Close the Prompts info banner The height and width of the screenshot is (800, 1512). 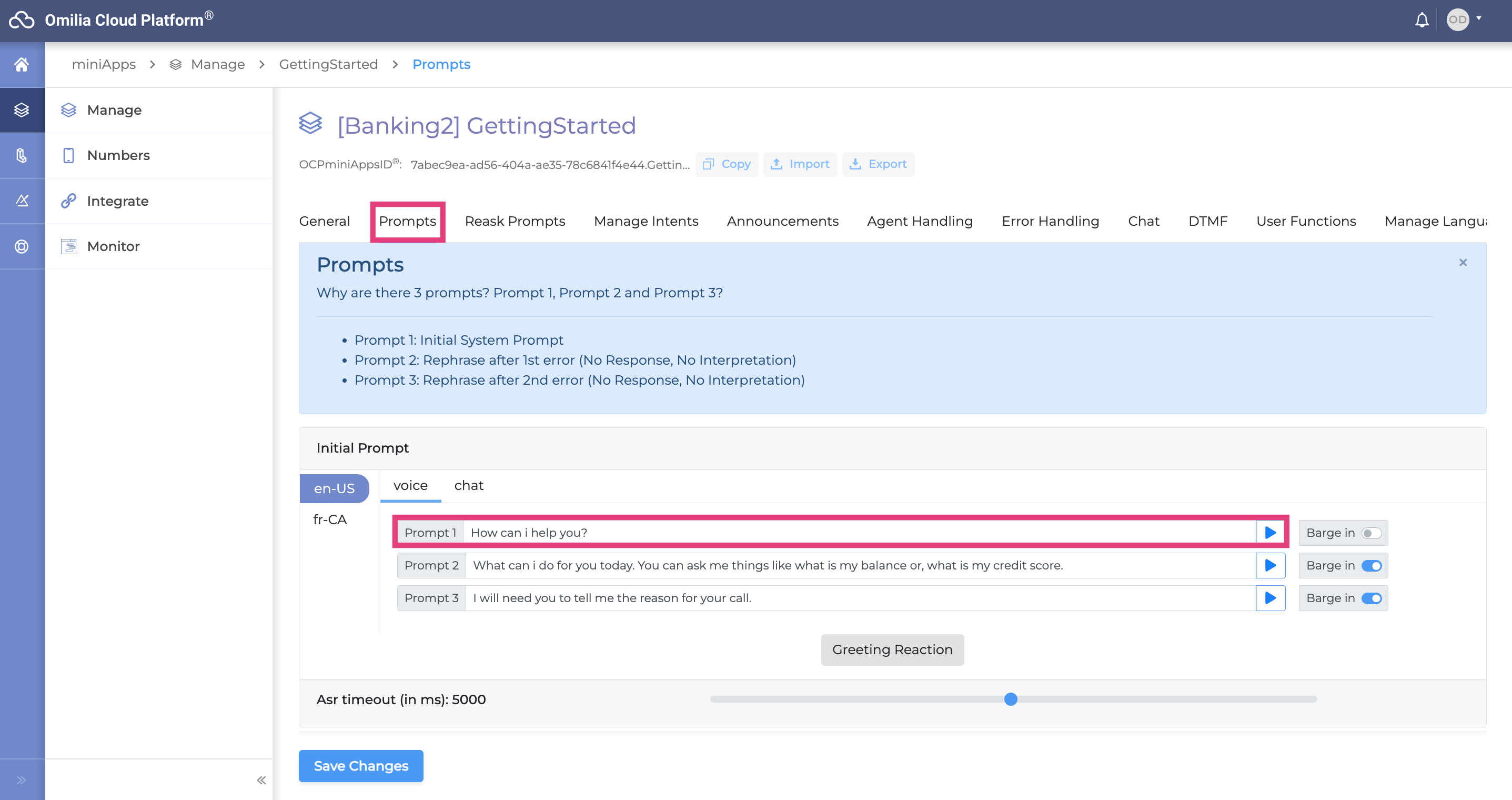pyautogui.click(x=1463, y=263)
